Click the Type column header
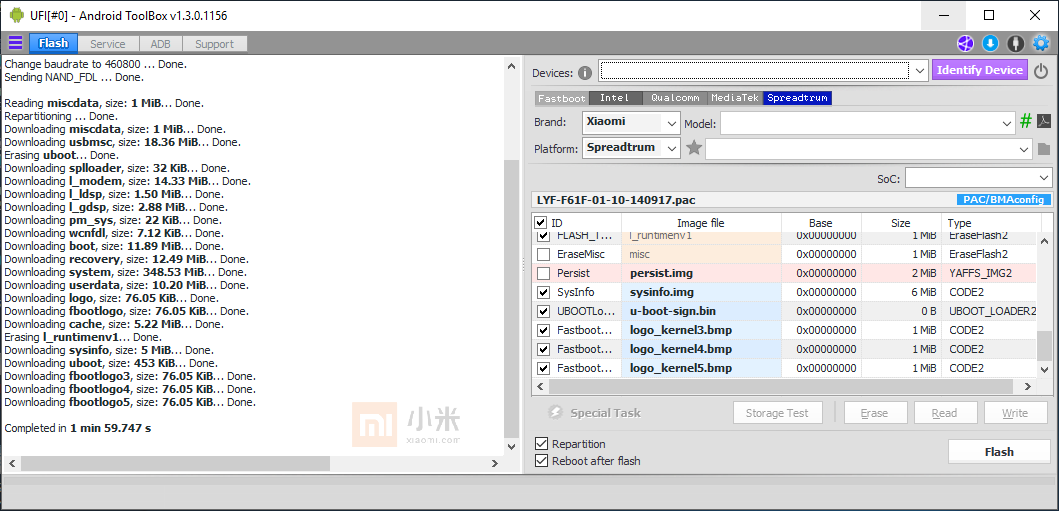1059x511 pixels. pyautogui.click(x=990, y=223)
